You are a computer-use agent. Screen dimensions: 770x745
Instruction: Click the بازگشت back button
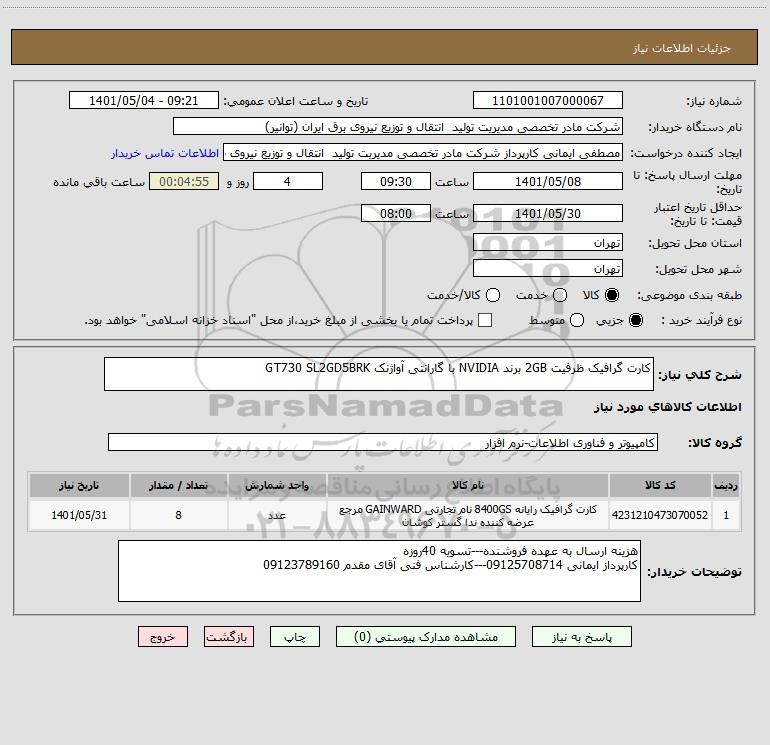229,637
